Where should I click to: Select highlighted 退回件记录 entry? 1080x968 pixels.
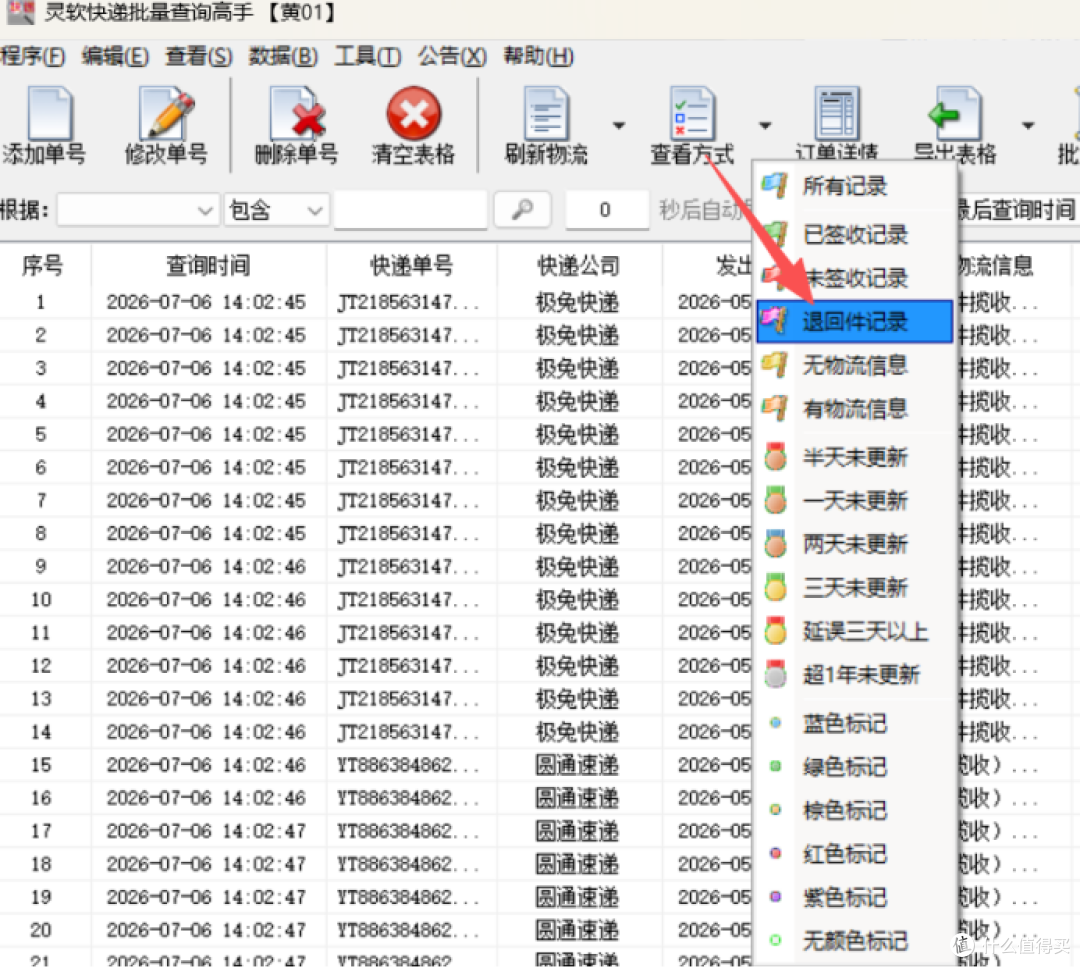[x=855, y=321]
